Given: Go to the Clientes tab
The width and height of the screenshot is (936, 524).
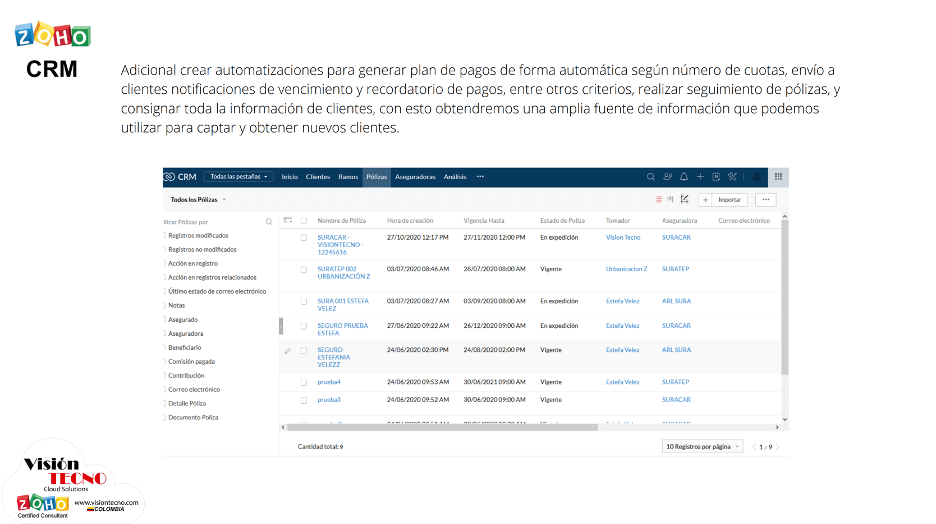Looking at the screenshot, I should click(318, 177).
